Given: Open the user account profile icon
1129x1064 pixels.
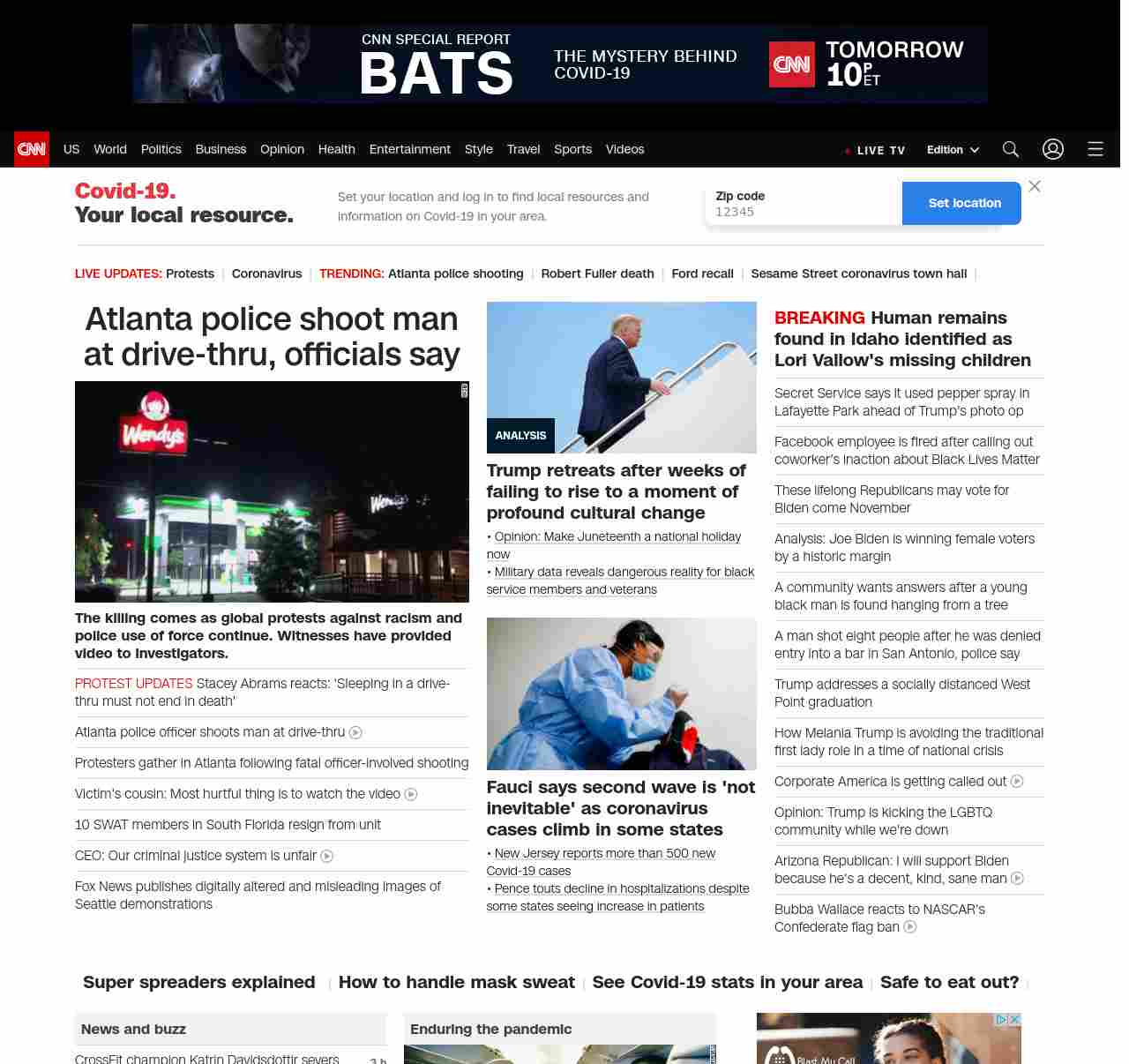Looking at the screenshot, I should point(1053,149).
